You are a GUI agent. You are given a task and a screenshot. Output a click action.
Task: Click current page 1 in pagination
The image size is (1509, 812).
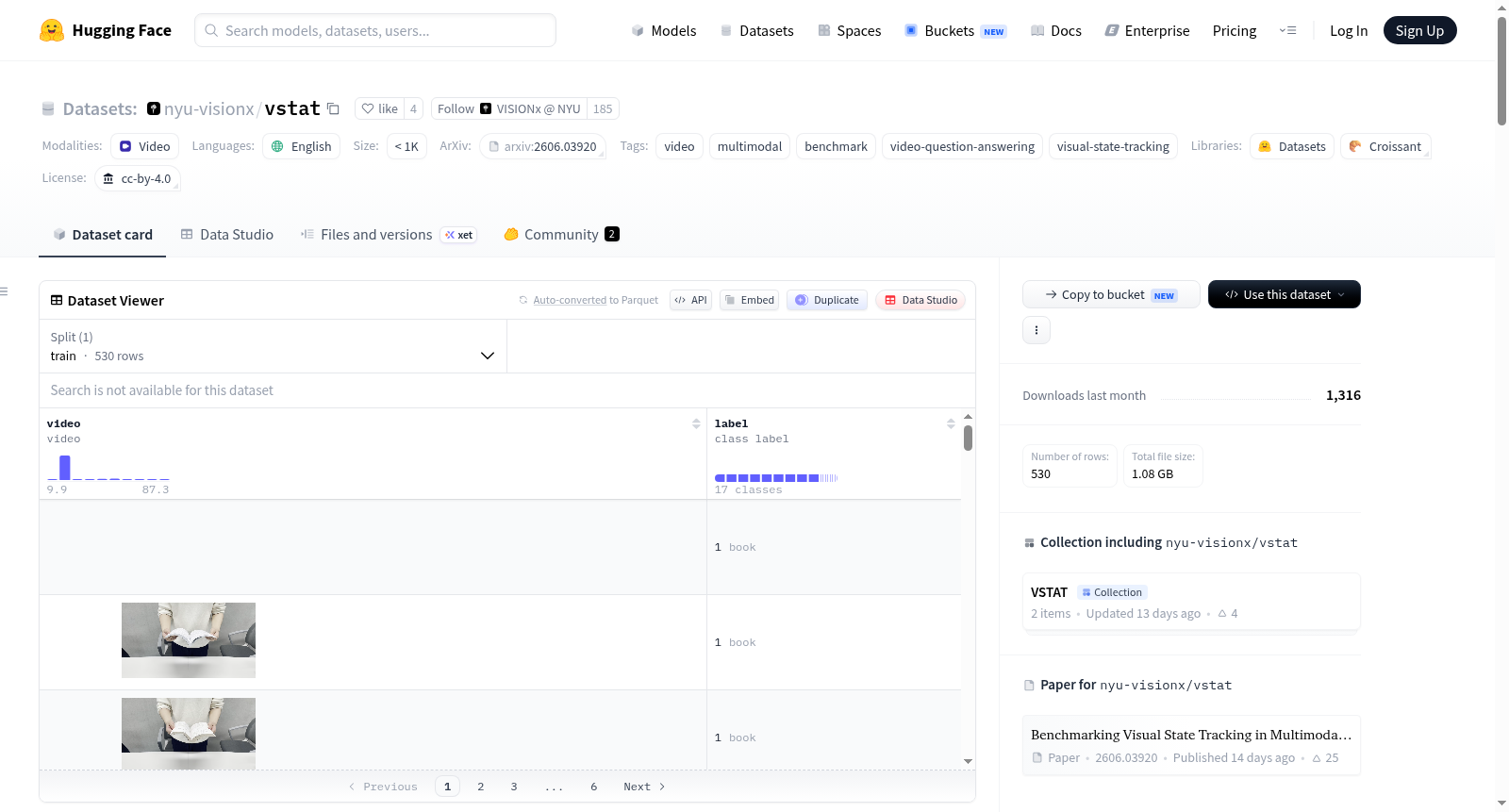coord(448,787)
